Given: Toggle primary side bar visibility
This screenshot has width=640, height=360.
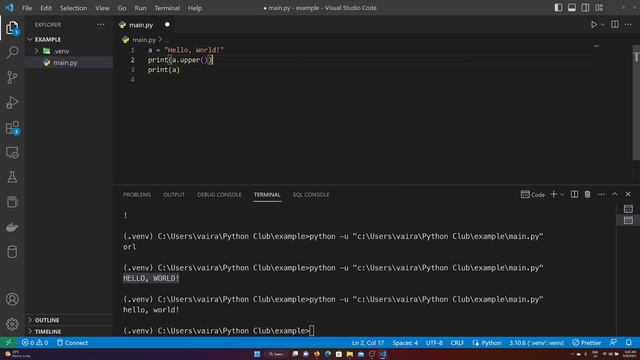Looking at the screenshot, I should 558,8.
